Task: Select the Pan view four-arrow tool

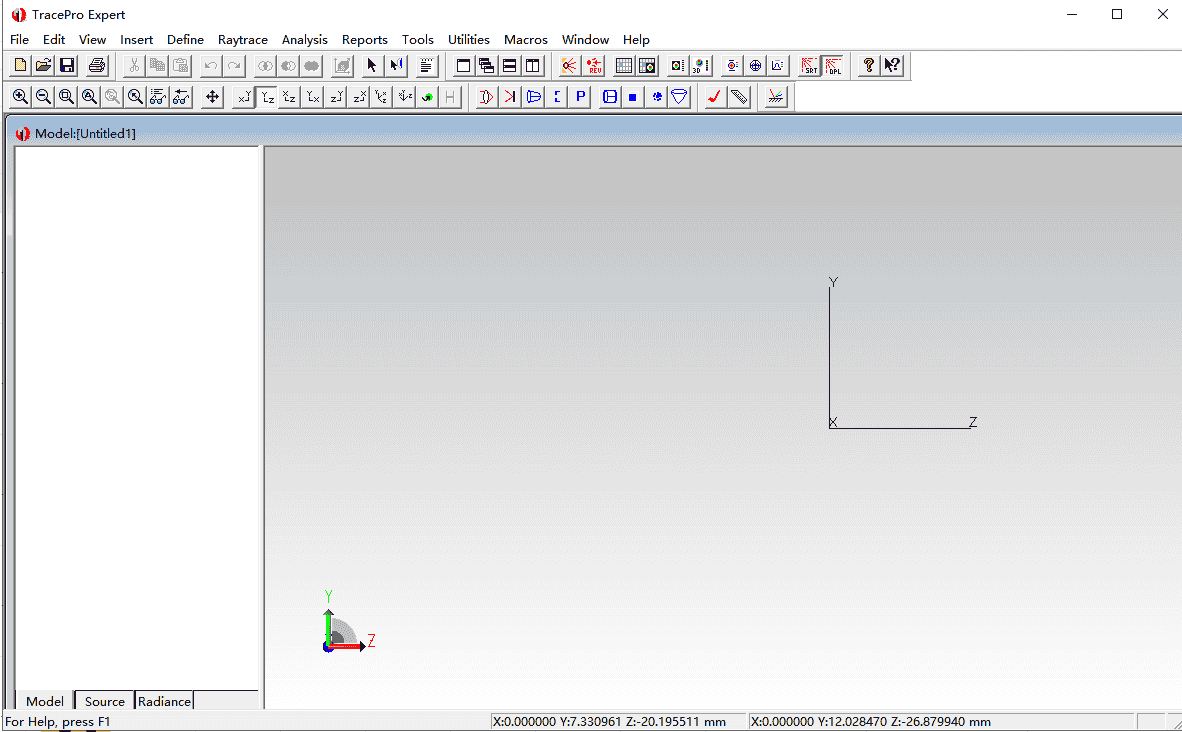Action: point(212,97)
